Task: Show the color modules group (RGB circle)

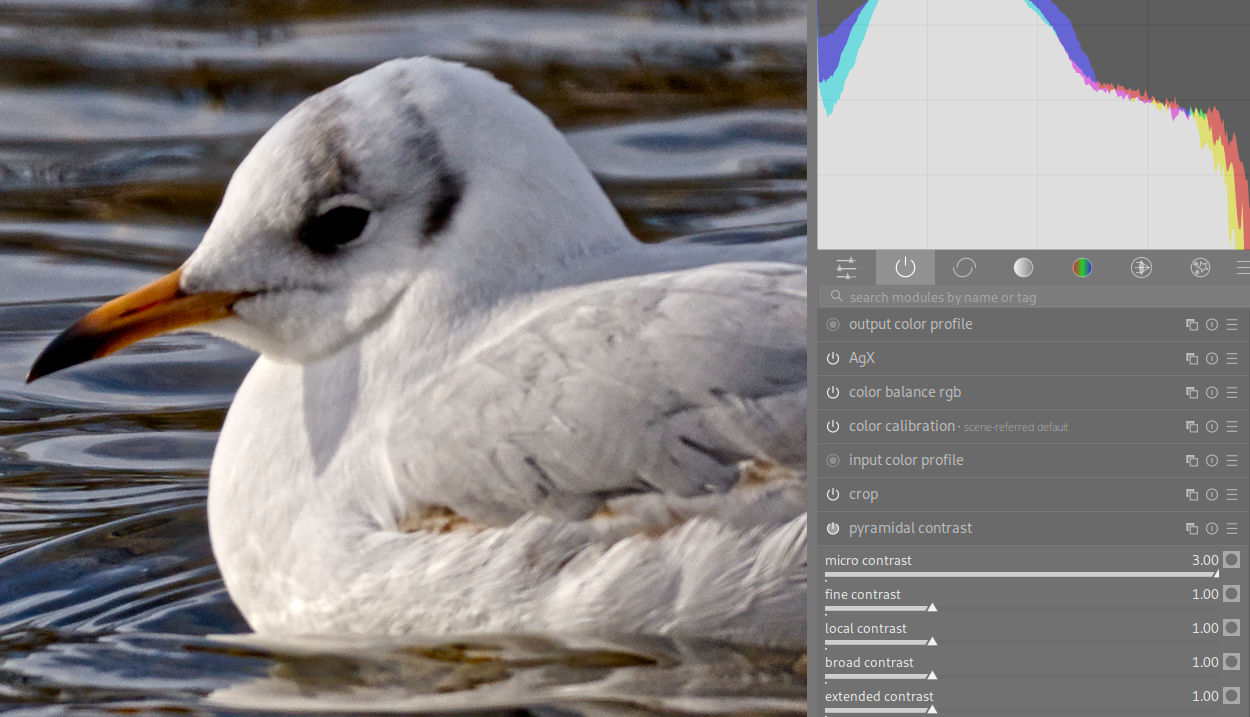Action: [1082, 268]
